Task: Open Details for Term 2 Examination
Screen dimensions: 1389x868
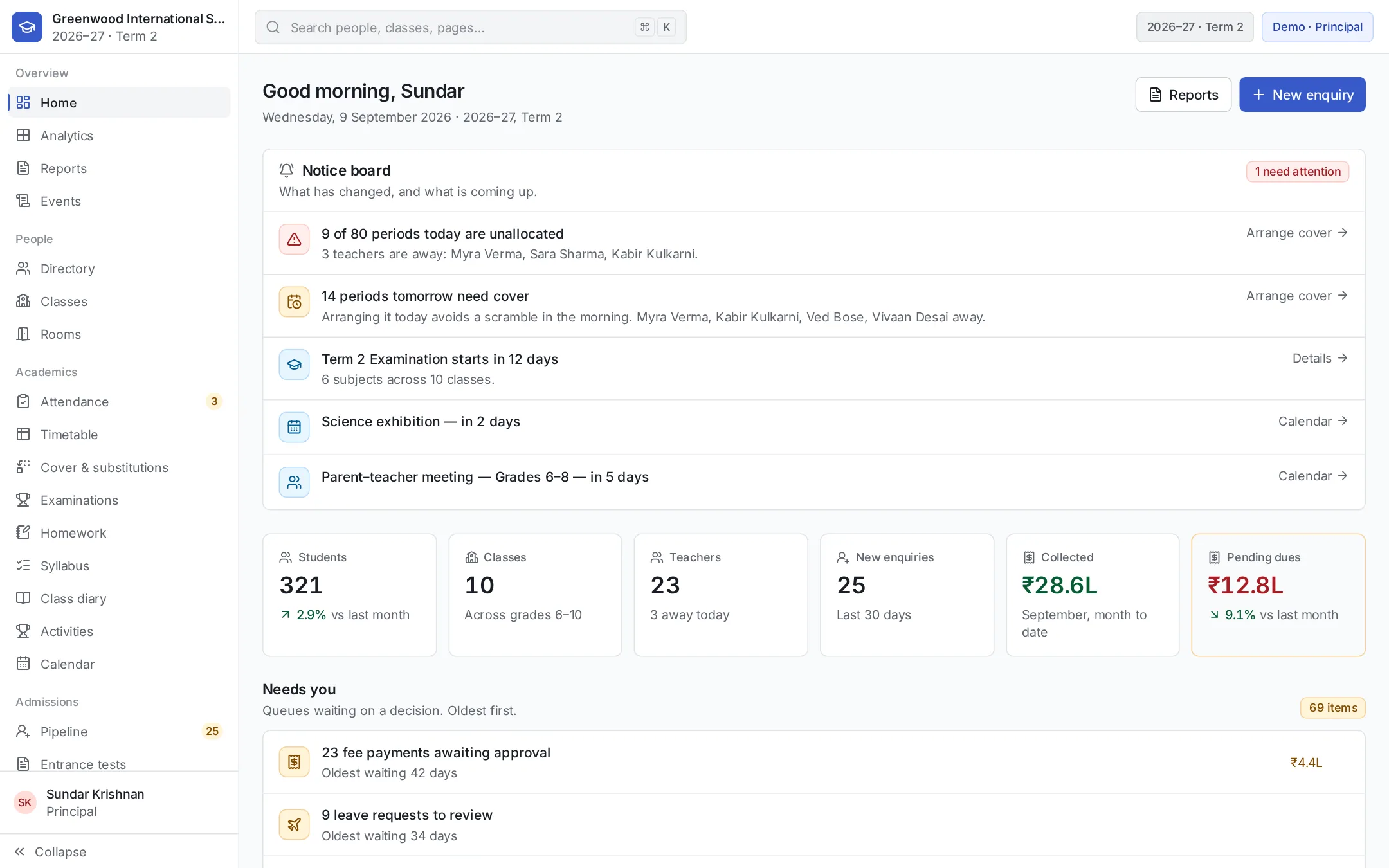Action: coord(1320,358)
